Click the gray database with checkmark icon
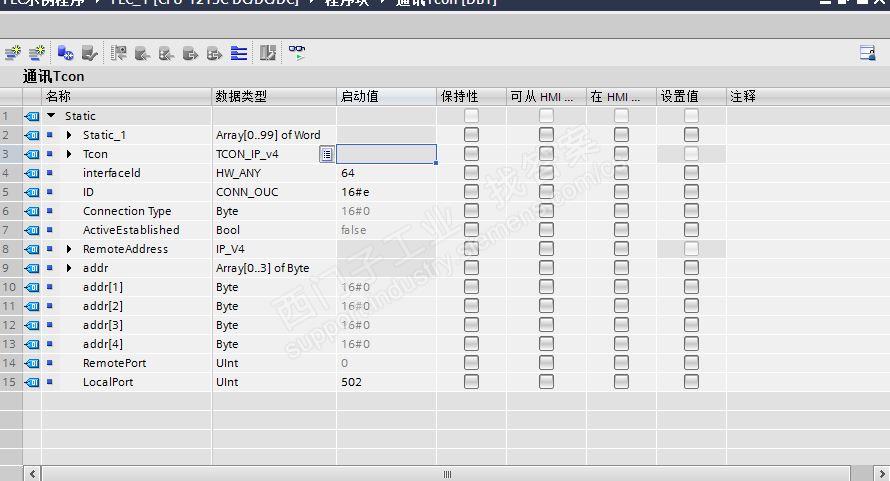This screenshot has width=890, height=481. (x=90, y=53)
